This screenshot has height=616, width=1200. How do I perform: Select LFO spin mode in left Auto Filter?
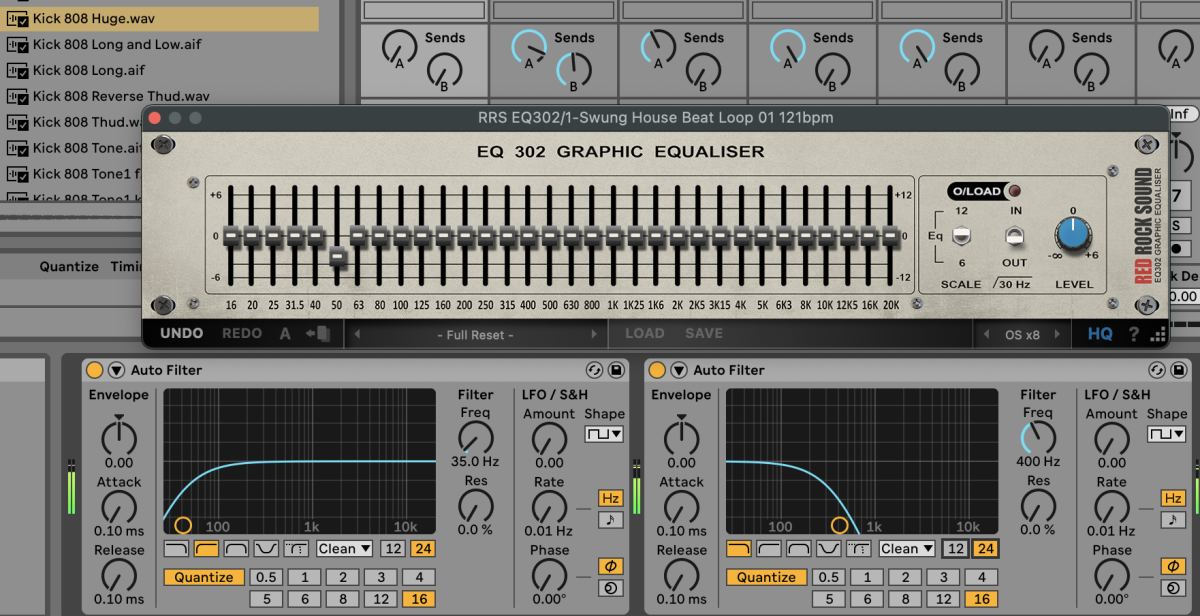(x=610, y=587)
